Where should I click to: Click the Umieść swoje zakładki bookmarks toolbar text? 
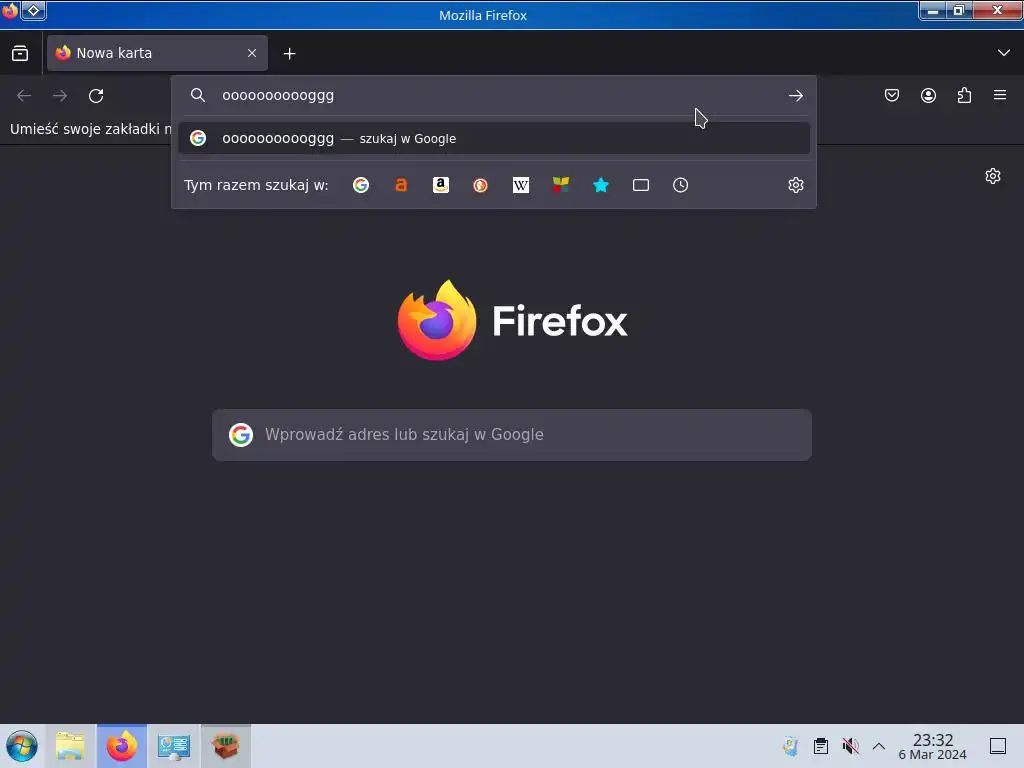pyautogui.click(x=91, y=129)
